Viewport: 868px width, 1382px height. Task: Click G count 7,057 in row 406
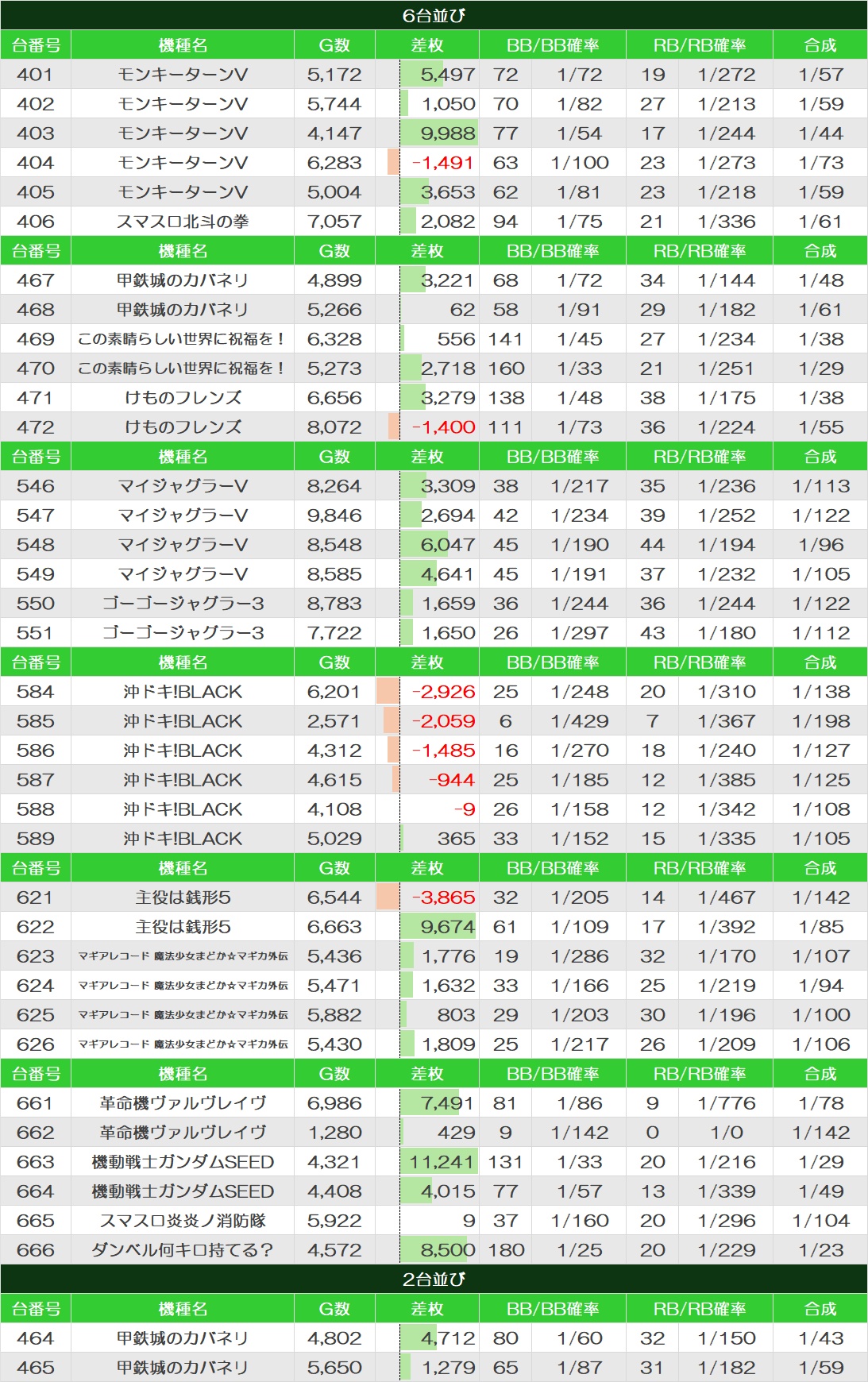pyautogui.click(x=334, y=222)
